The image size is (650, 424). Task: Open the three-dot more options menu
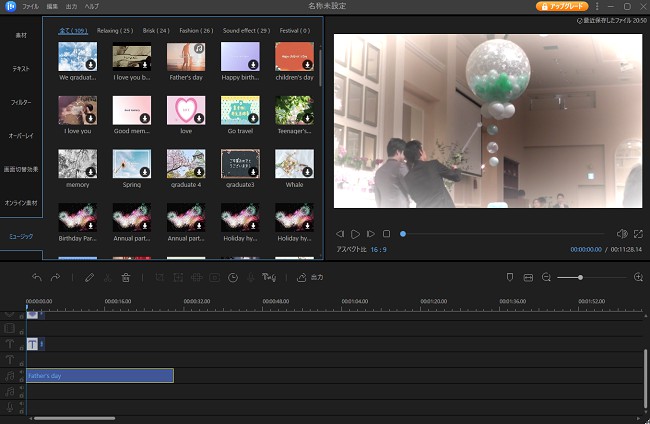[x=597, y=6]
